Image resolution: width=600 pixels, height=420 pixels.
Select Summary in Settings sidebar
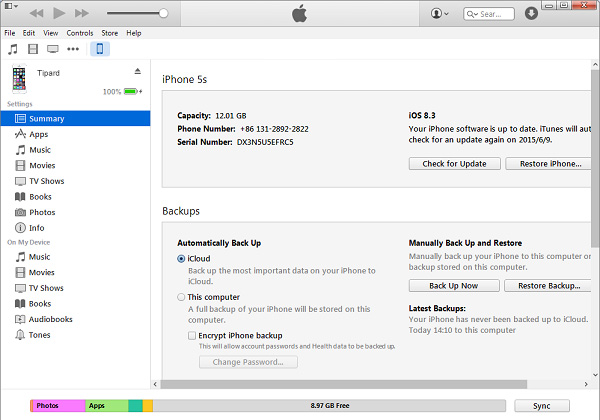click(x=75, y=119)
